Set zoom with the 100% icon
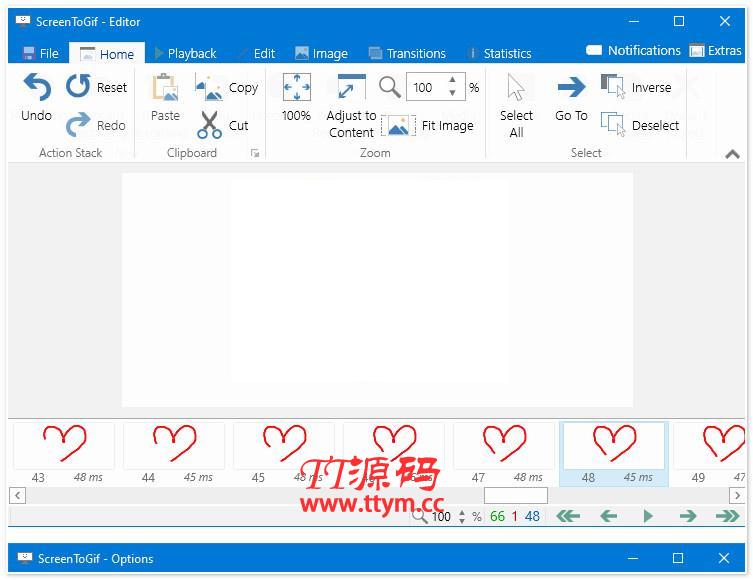The width and height of the screenshot is (753, 580). [296, 87]
